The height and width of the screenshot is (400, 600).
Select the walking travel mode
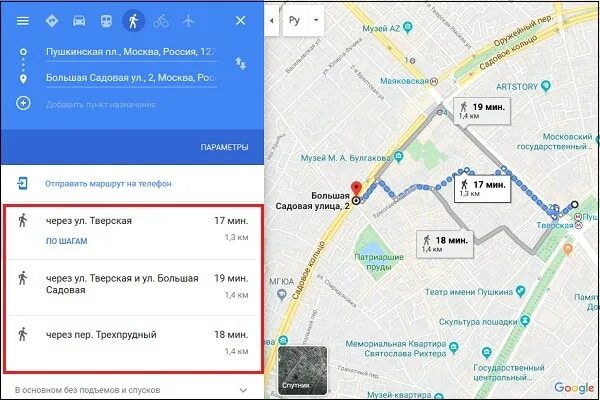tap(133, 21)
